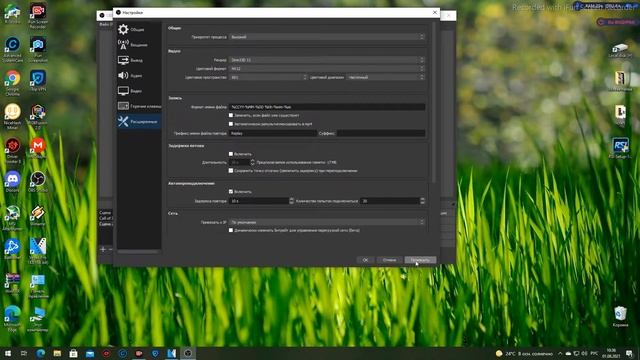The image size is (640, 360).
Task: Click the Maximum Retries value field
Action: (x=390, y=201)
